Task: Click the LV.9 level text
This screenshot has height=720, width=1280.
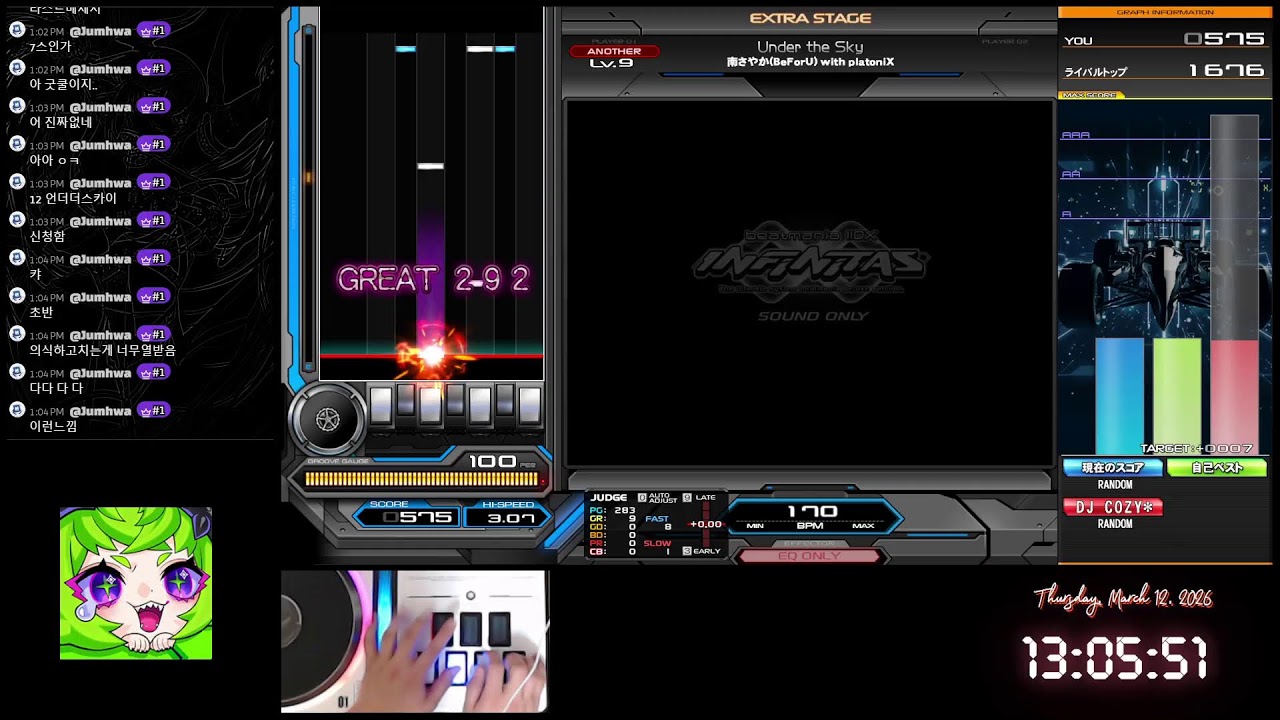Action: click(x=611, y=63)
